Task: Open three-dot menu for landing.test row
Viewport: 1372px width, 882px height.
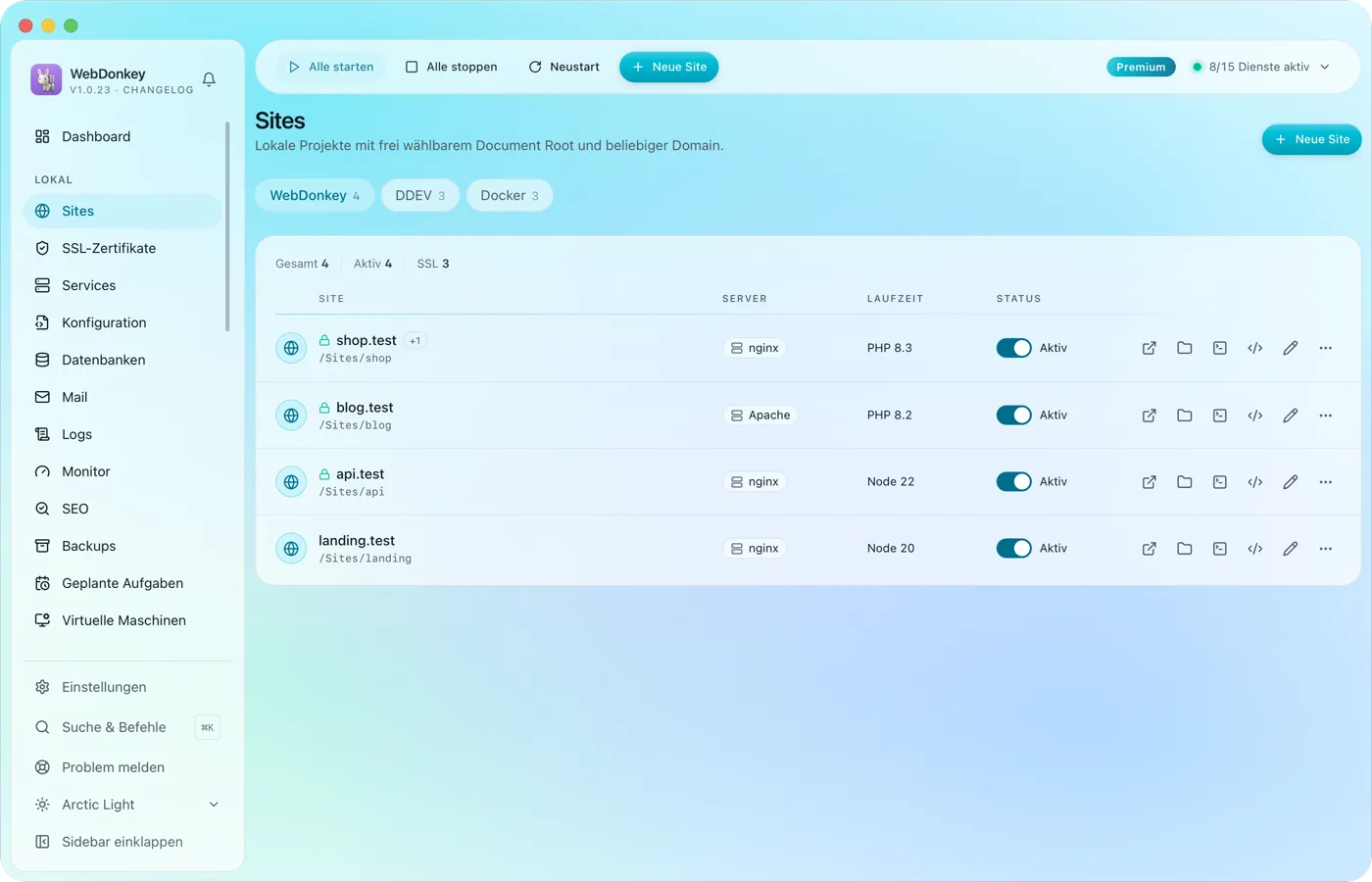Action: (x=1326, y=549)
